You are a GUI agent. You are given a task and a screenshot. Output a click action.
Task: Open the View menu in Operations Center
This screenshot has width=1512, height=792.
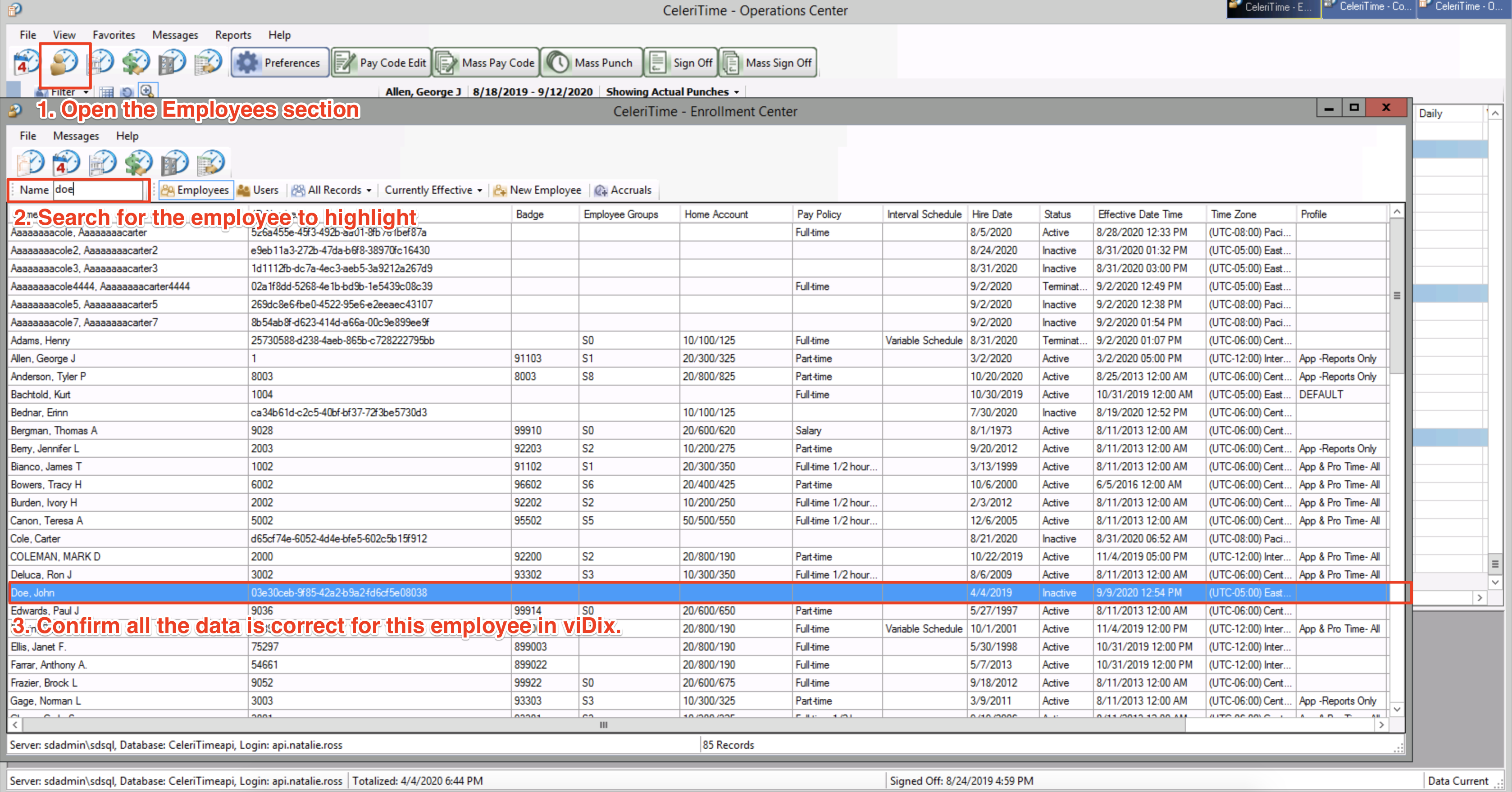(x=64, y=35)
